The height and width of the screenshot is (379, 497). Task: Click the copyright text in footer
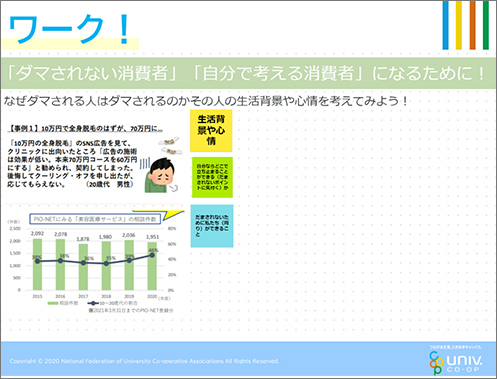click(x=144, y=361)
